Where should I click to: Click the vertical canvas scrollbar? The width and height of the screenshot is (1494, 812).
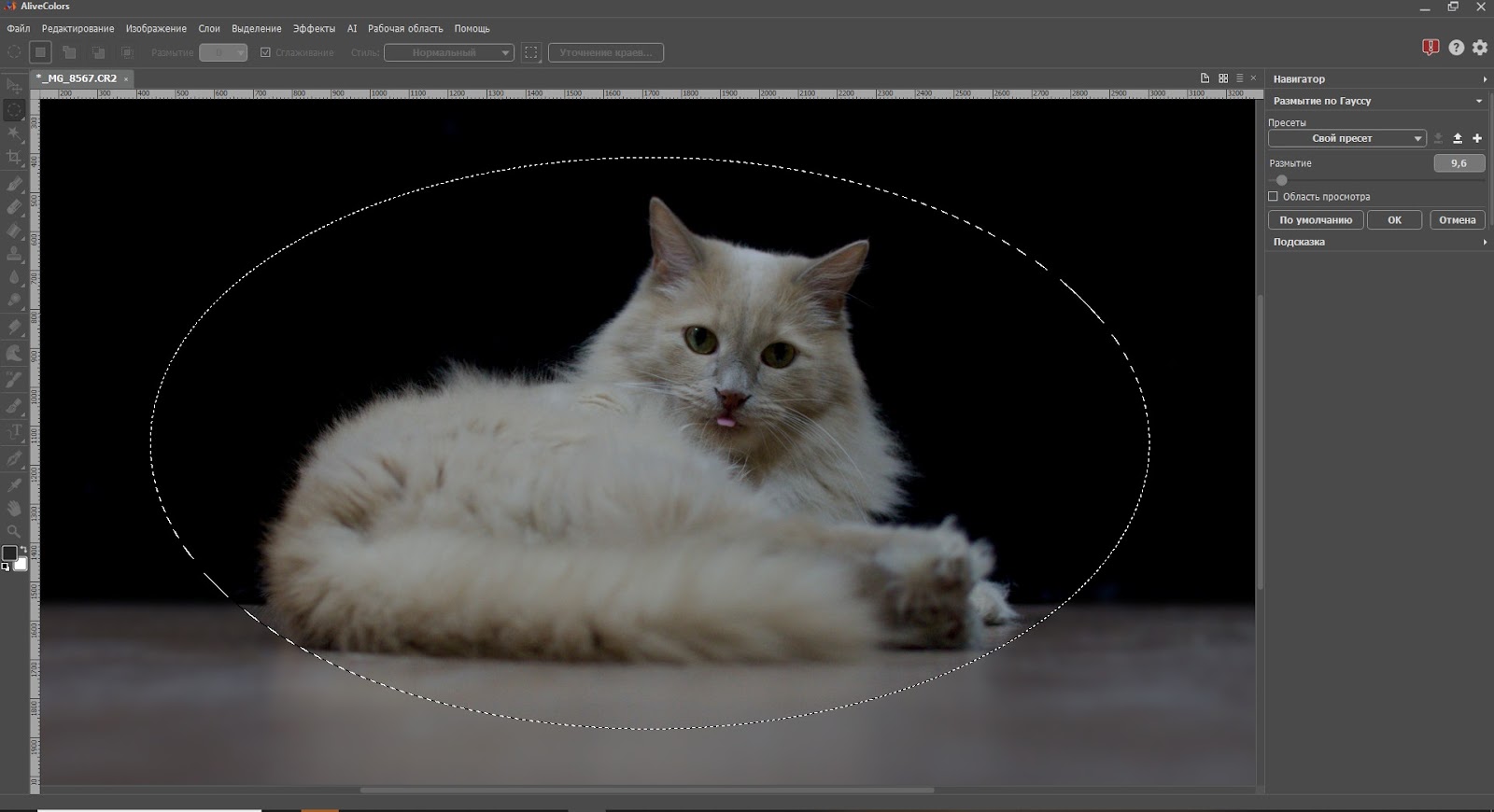pyautogui.click(x=1260, y=441)
